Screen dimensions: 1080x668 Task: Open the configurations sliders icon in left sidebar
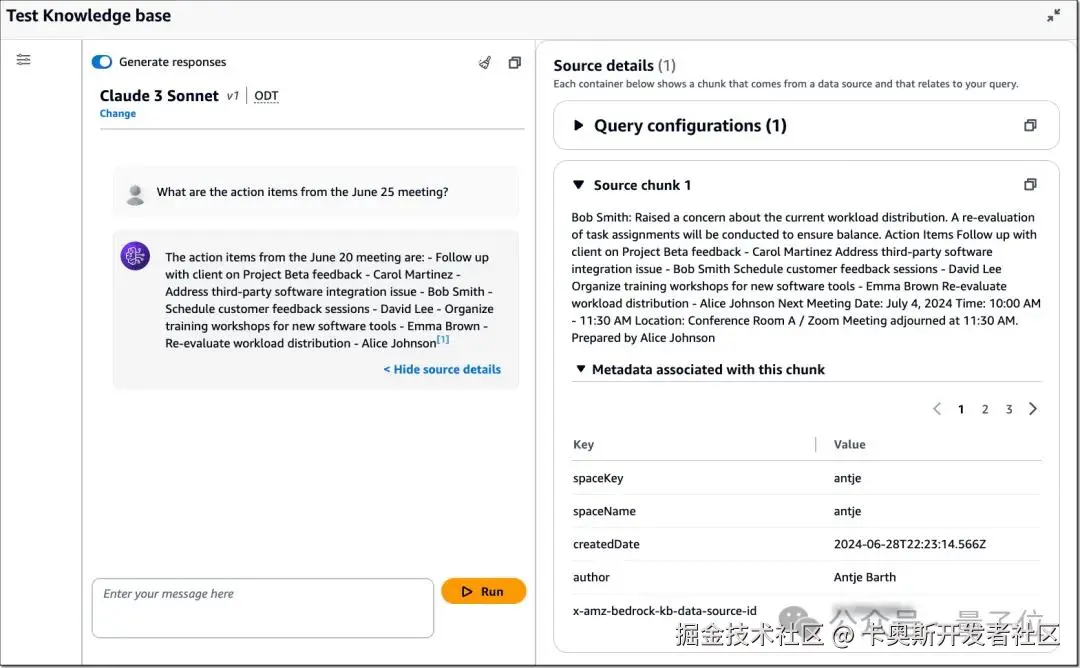point(23,60)
